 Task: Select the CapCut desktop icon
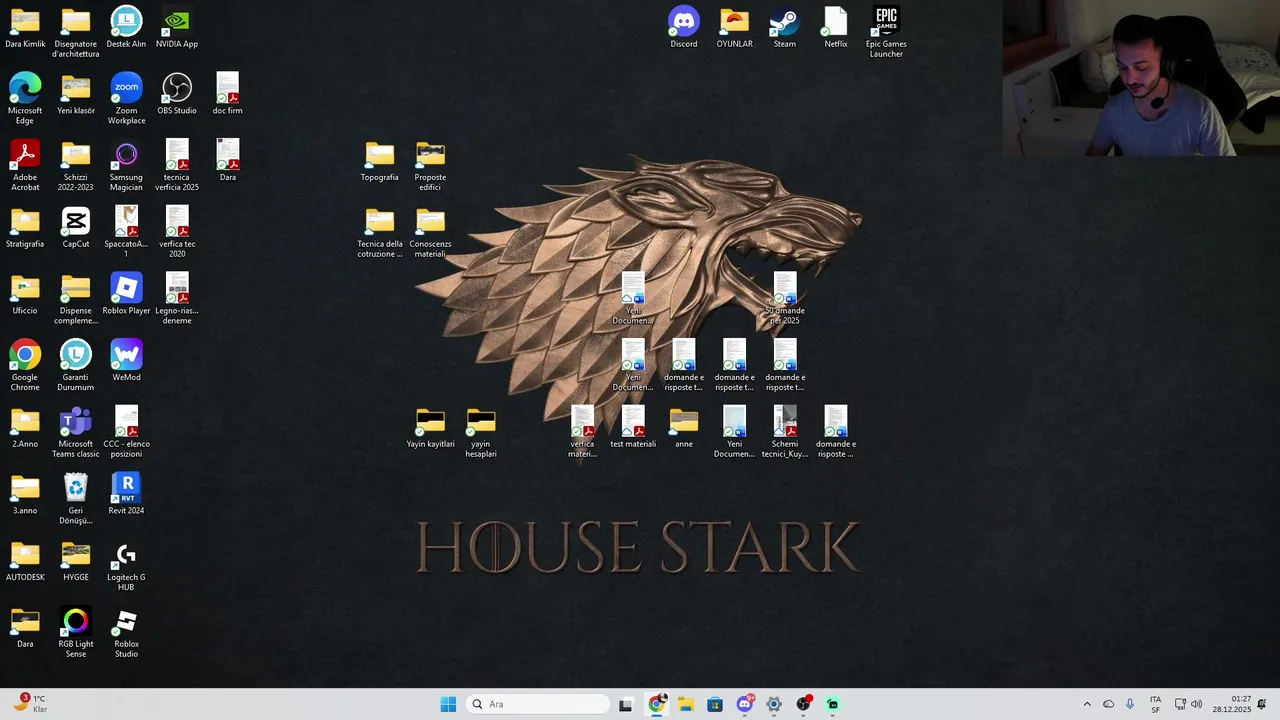[x=76, y=227]
